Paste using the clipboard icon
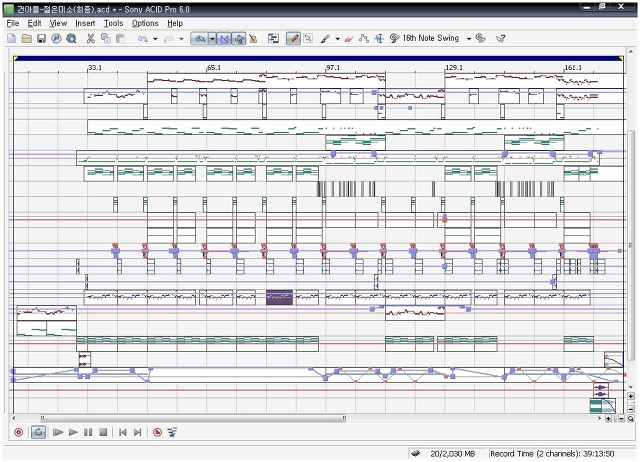 120,38
